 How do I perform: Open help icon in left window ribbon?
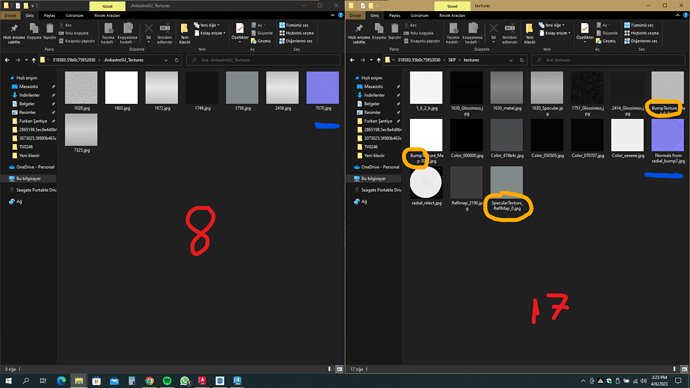click(x=340, y=15)
